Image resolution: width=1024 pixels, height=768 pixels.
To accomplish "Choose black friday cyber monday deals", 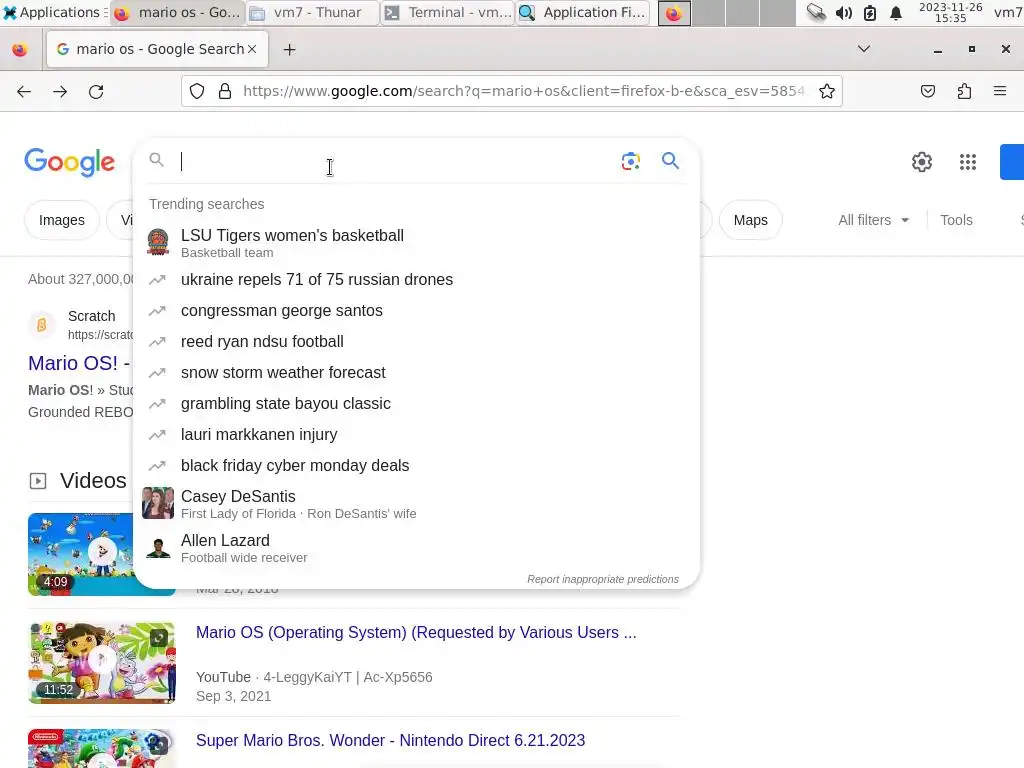I will [416, 466].
